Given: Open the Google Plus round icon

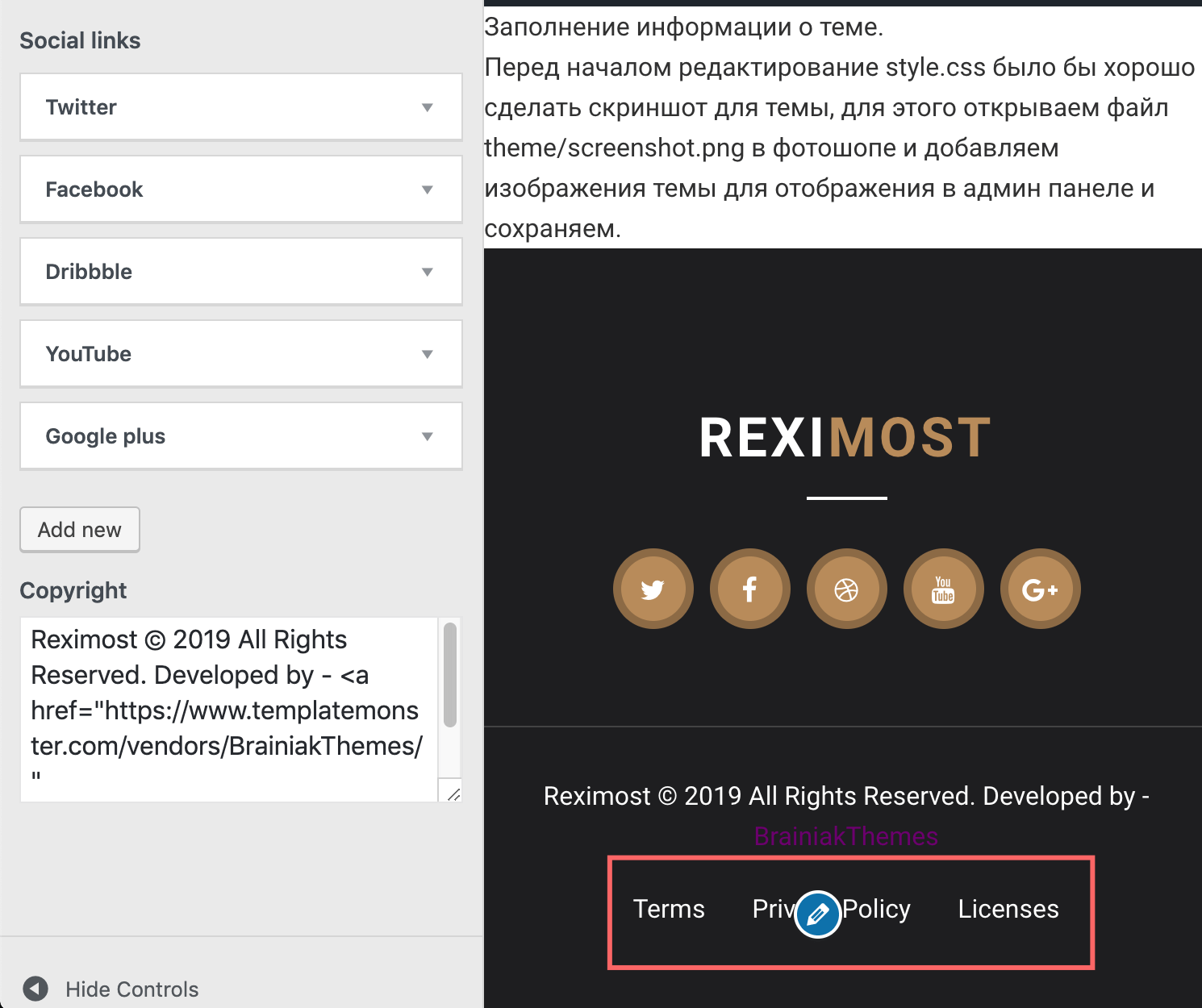Looking at the screenshot, I should coord(1040,589).
